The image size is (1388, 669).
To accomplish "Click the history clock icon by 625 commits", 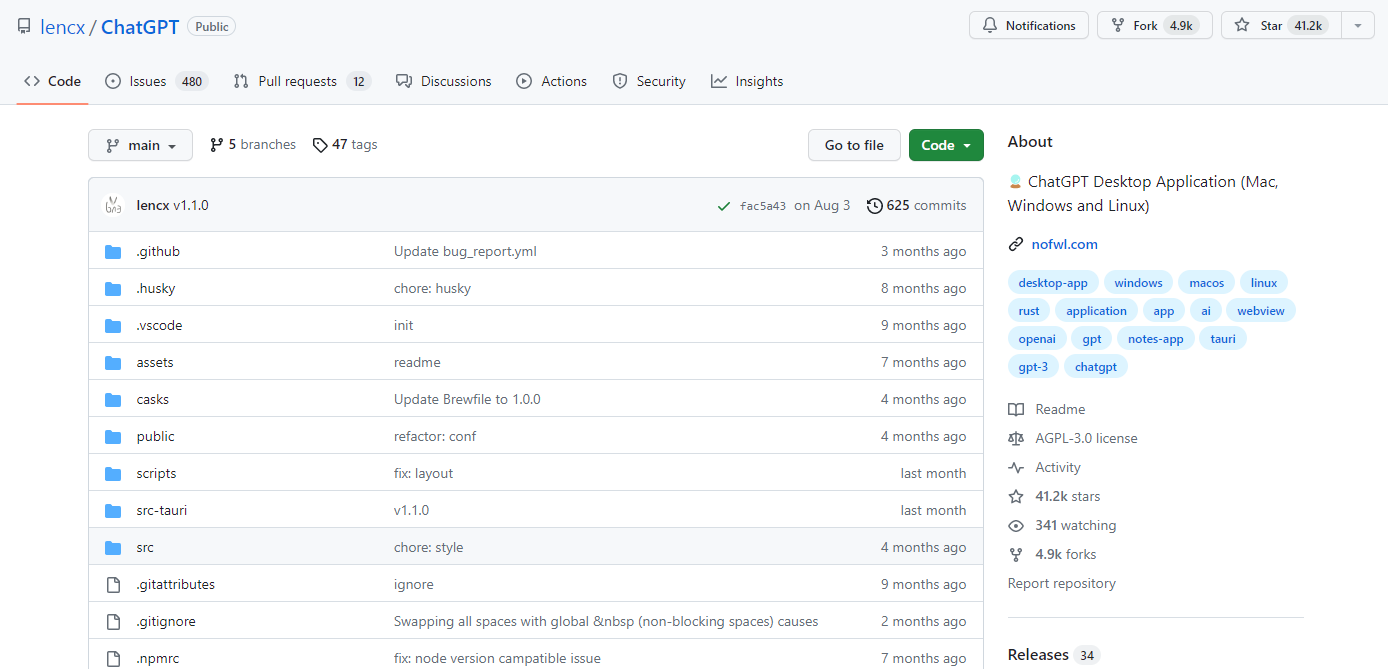I will point(875,206).
